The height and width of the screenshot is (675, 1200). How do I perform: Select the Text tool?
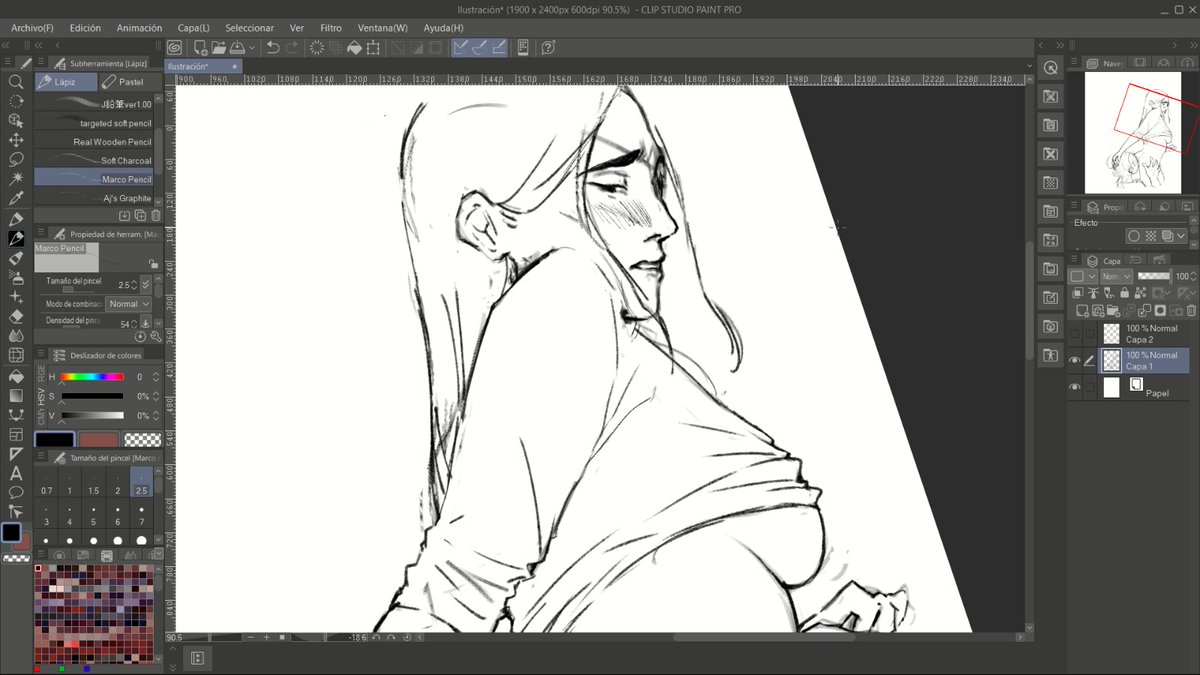pyautogui.click(x=16, y=473)
